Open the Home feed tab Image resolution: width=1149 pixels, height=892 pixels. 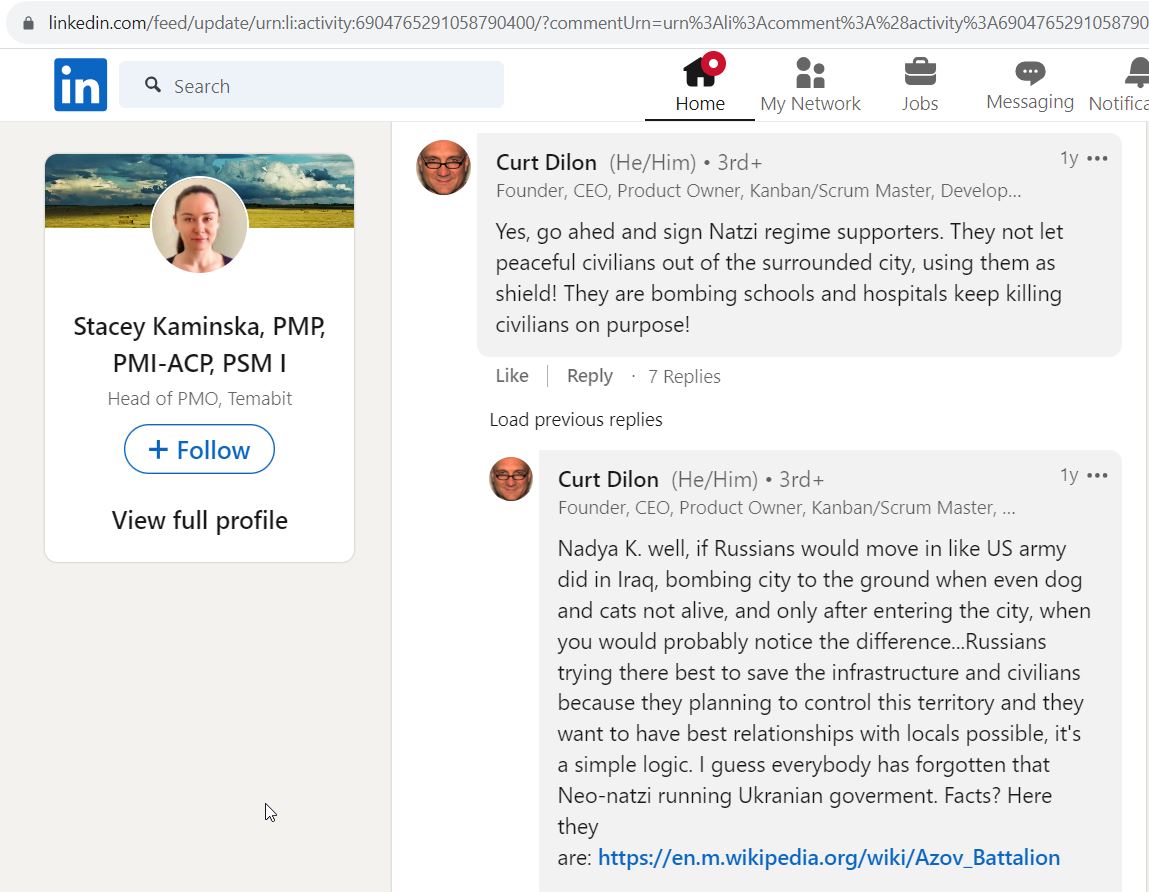[700, 84]
